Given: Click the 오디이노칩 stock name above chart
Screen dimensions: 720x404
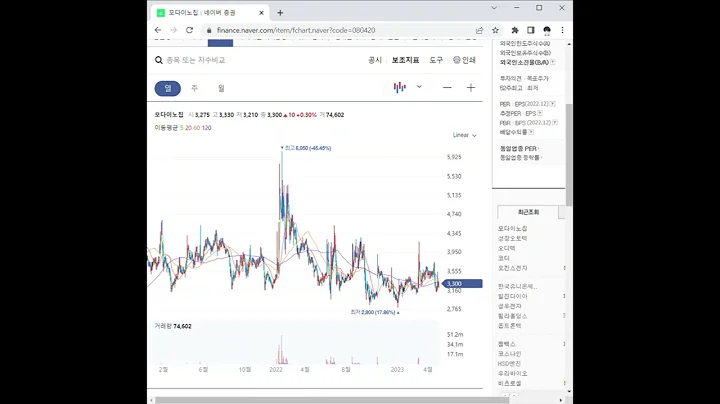Looking at the screenshot, I should click(x=169, y=115).
